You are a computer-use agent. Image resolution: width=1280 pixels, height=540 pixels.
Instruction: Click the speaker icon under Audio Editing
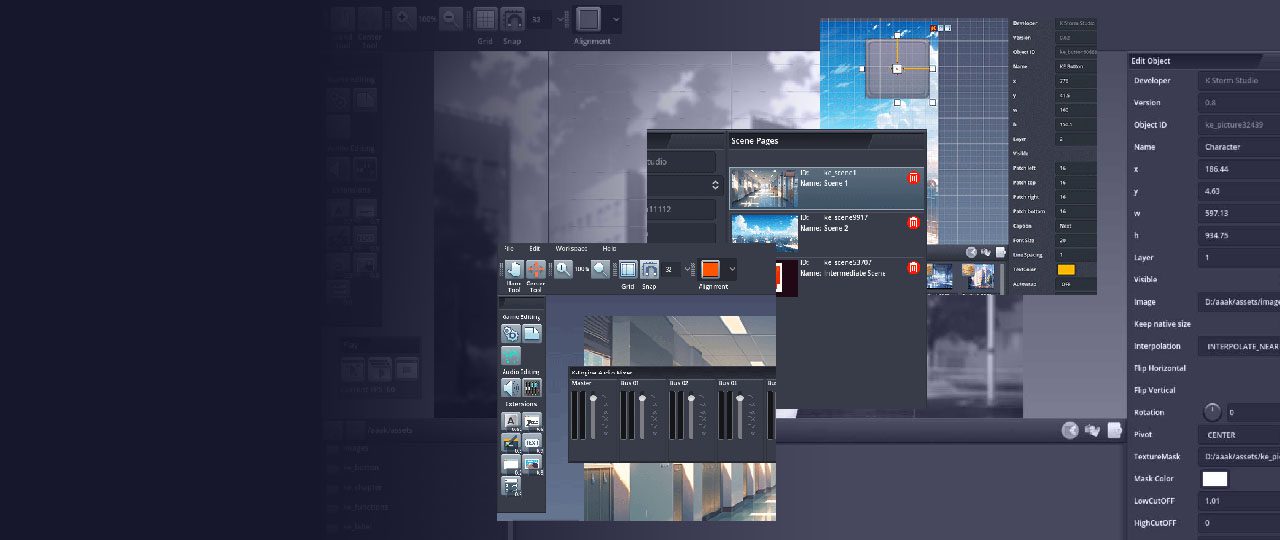510,388
